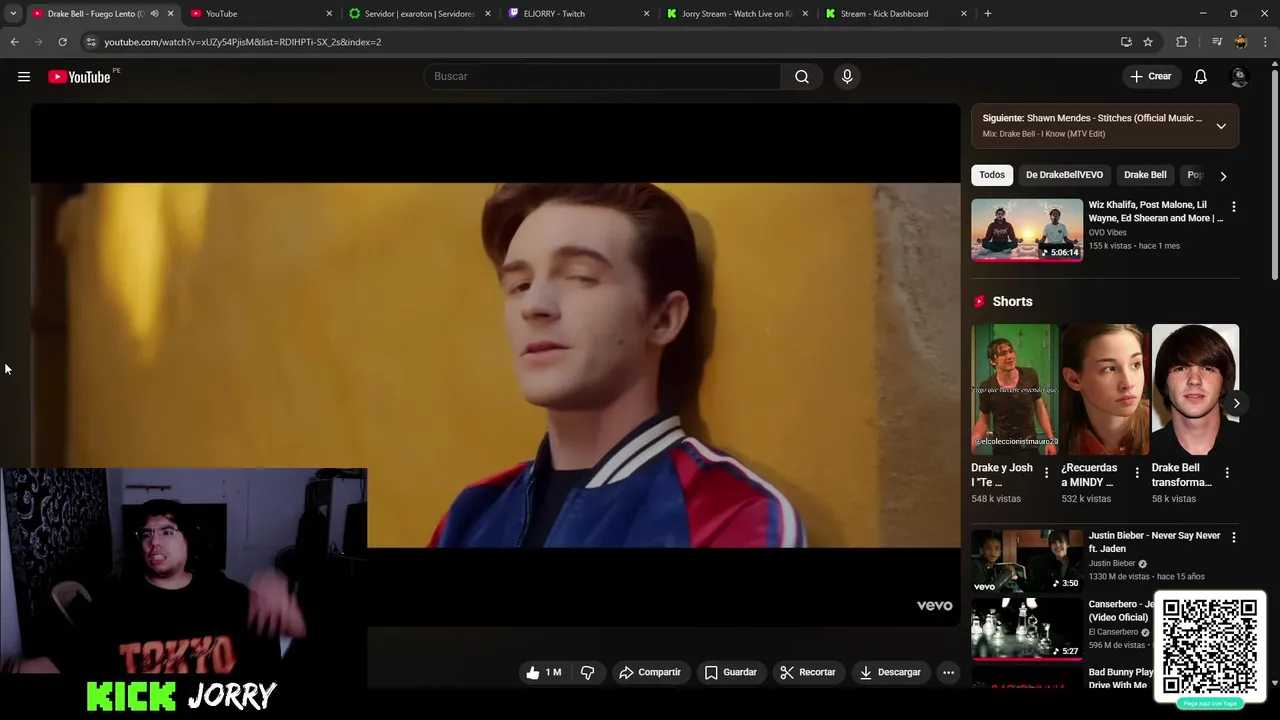
Task: Open media control icon in toolbar
Action: [1217, 42]
